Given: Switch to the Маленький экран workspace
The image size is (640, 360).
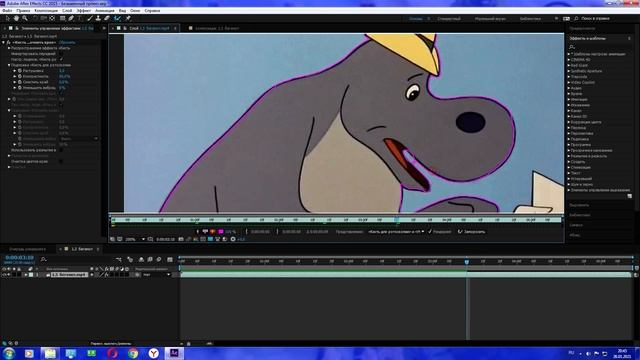Looking at the screenshot, I should (x=490, y=19).
